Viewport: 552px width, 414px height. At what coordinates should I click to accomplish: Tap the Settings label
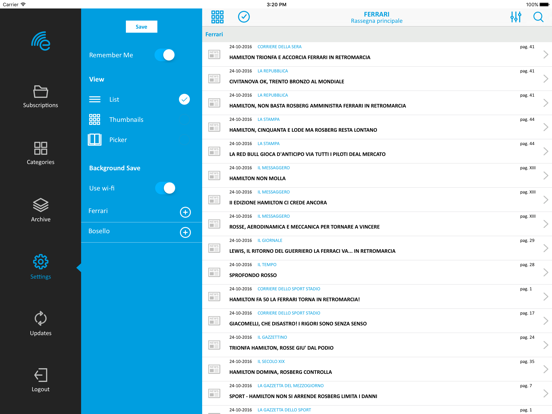coord(40,277)
